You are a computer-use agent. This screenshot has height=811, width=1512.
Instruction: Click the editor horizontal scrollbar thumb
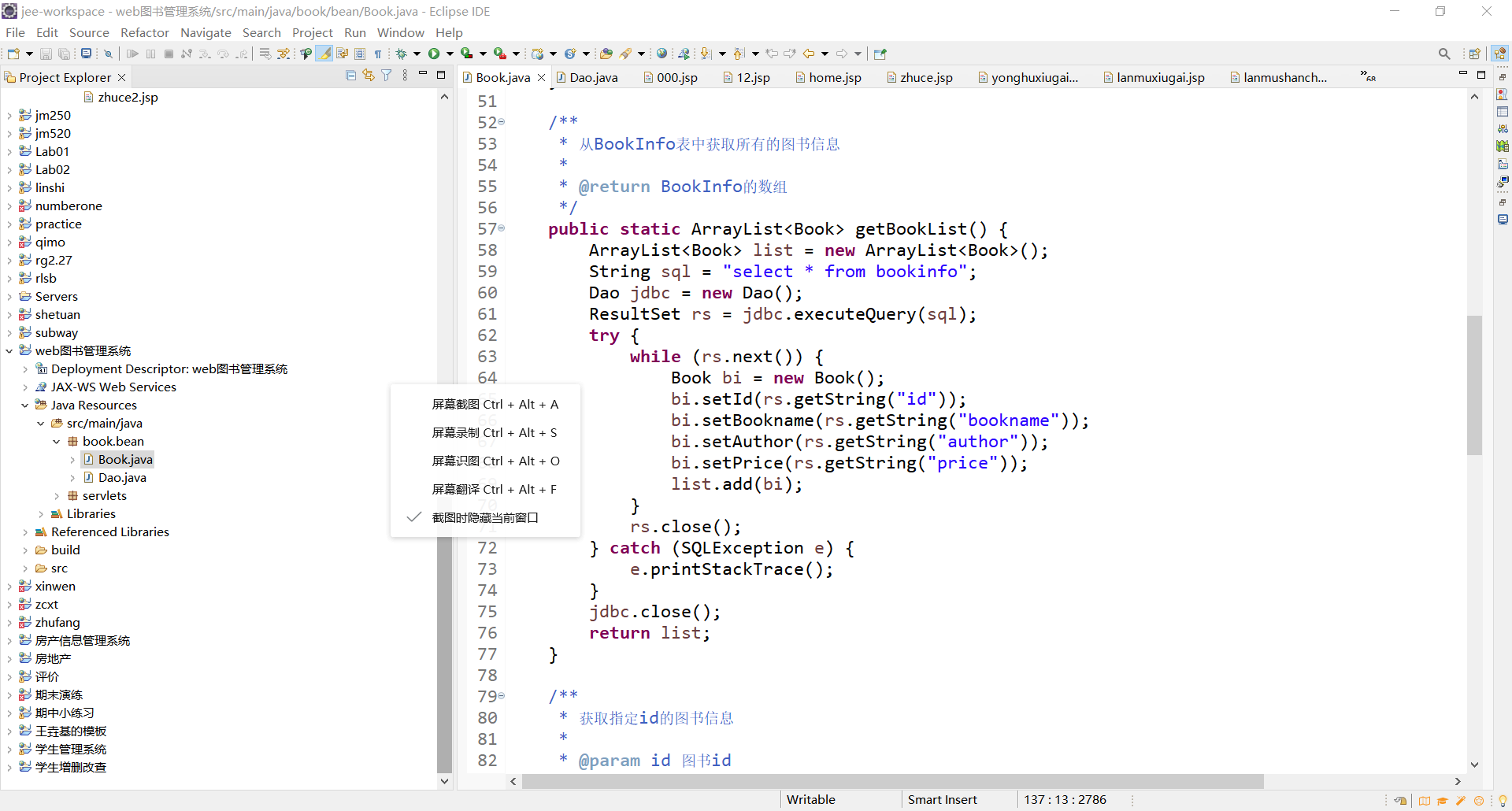[x=892, y=781]
